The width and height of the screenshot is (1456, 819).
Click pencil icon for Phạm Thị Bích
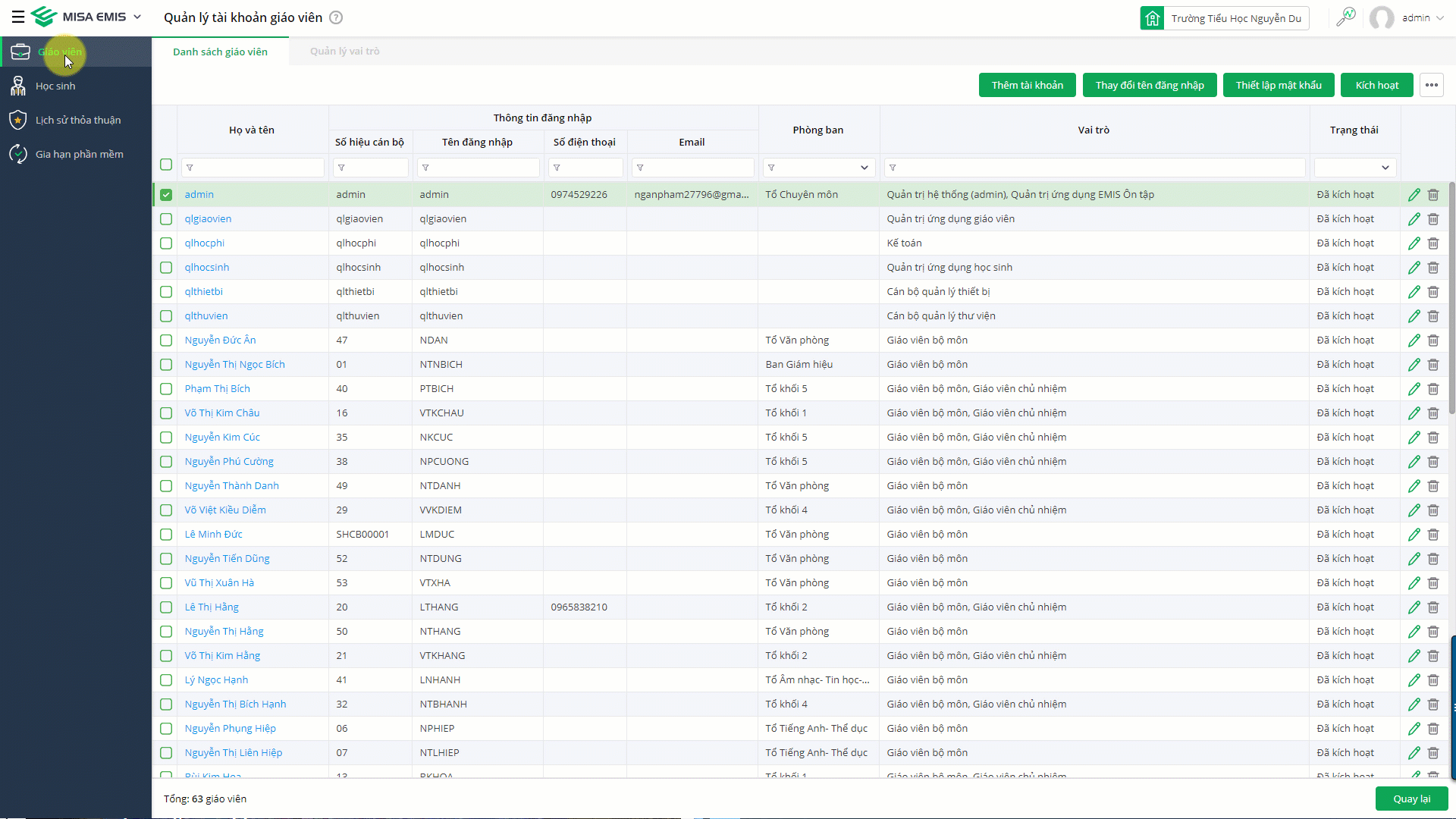coord(1414,389)
